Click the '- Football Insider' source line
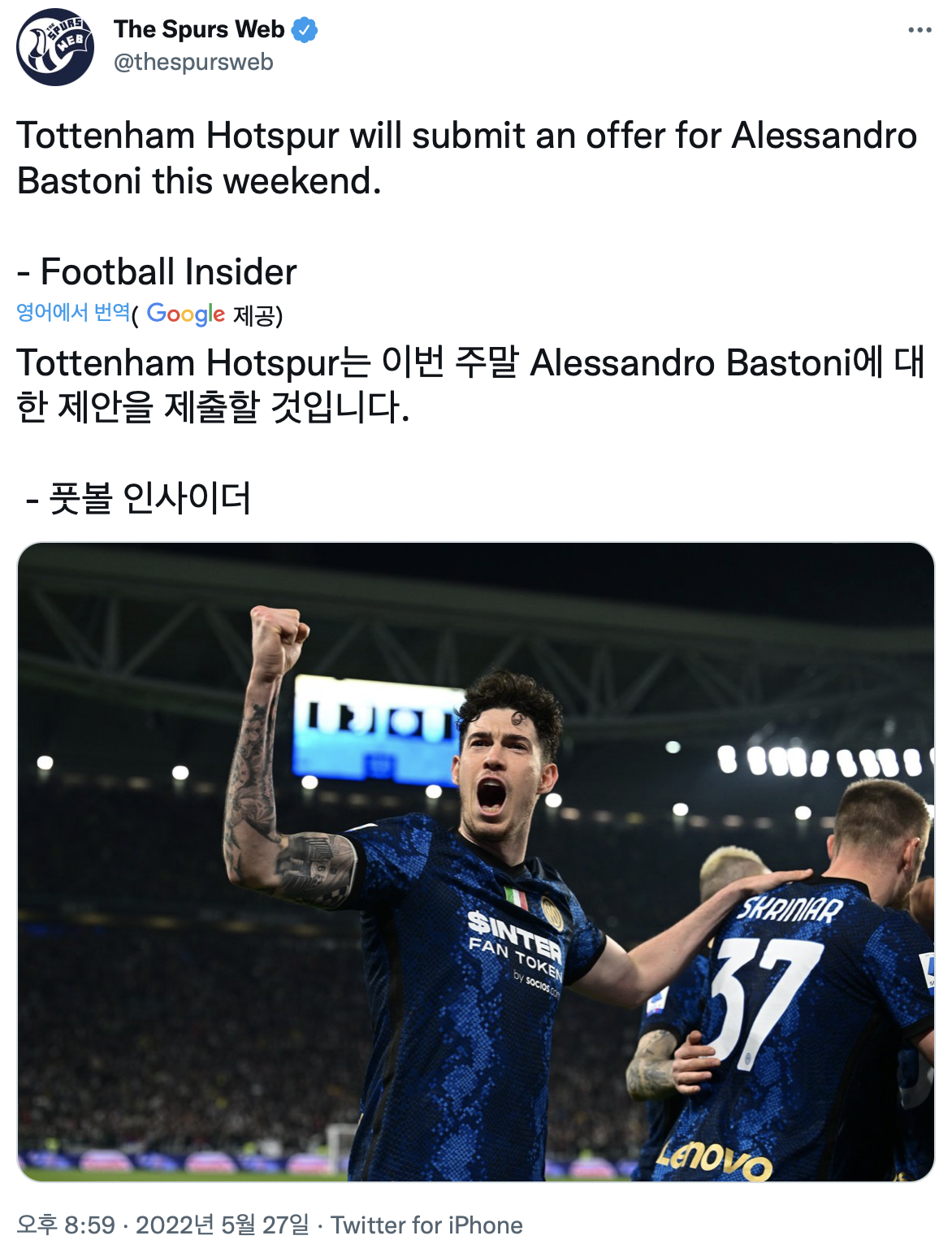The height and width of the screenshot is (1253, 952). [157, 271]
